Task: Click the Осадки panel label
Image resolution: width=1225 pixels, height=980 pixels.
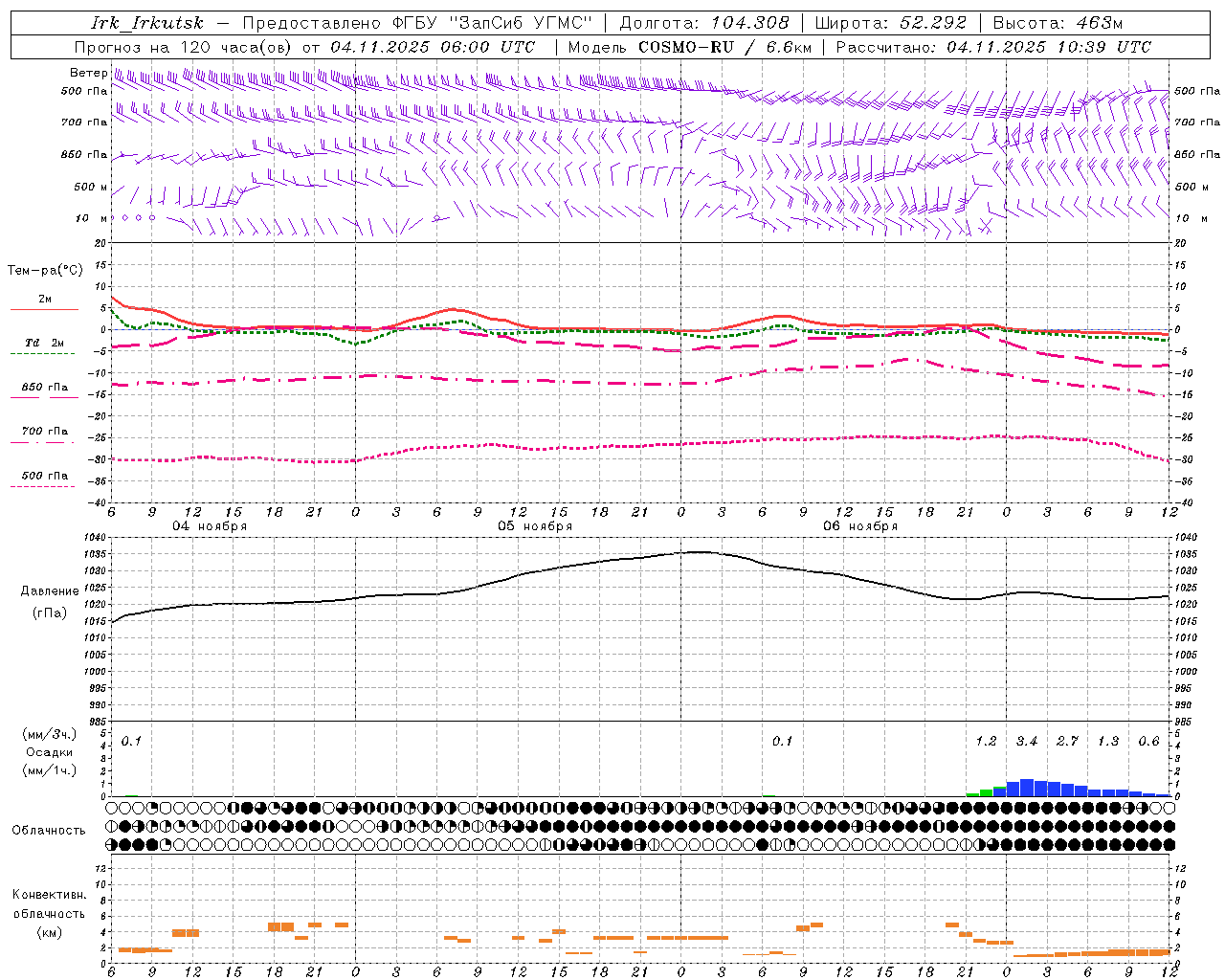Action: tap(49, 752)
